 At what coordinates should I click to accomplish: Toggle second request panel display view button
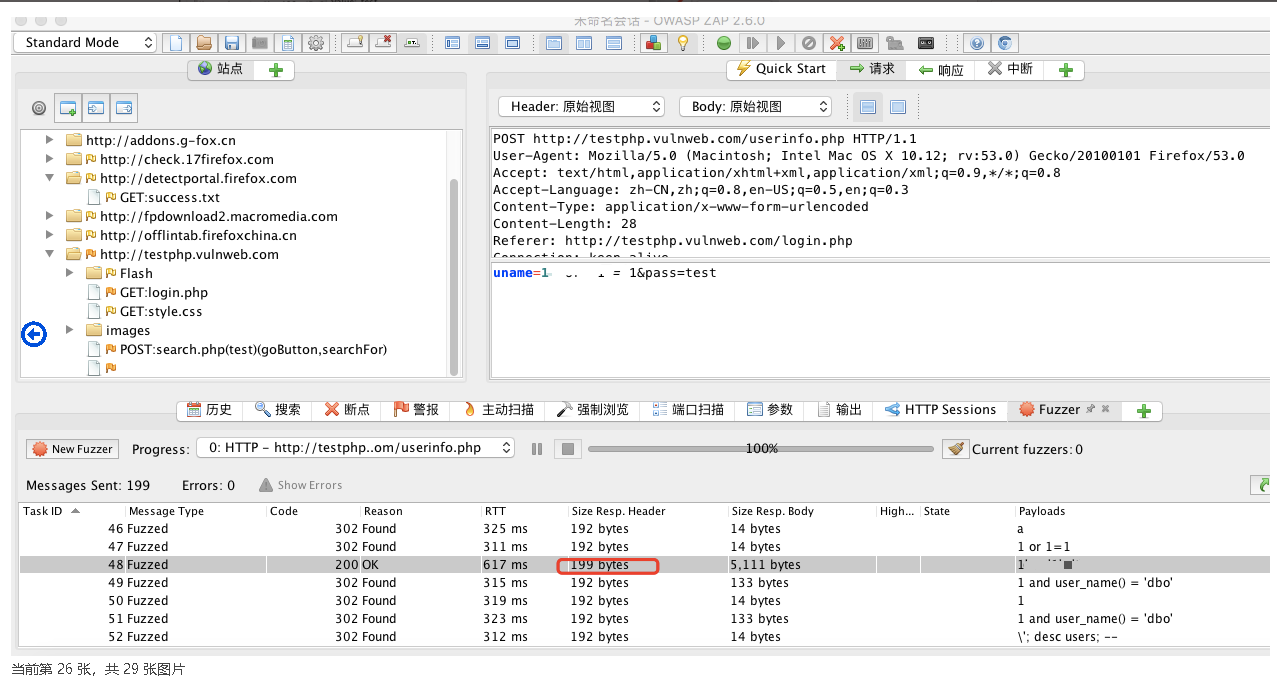click(897, 107)
